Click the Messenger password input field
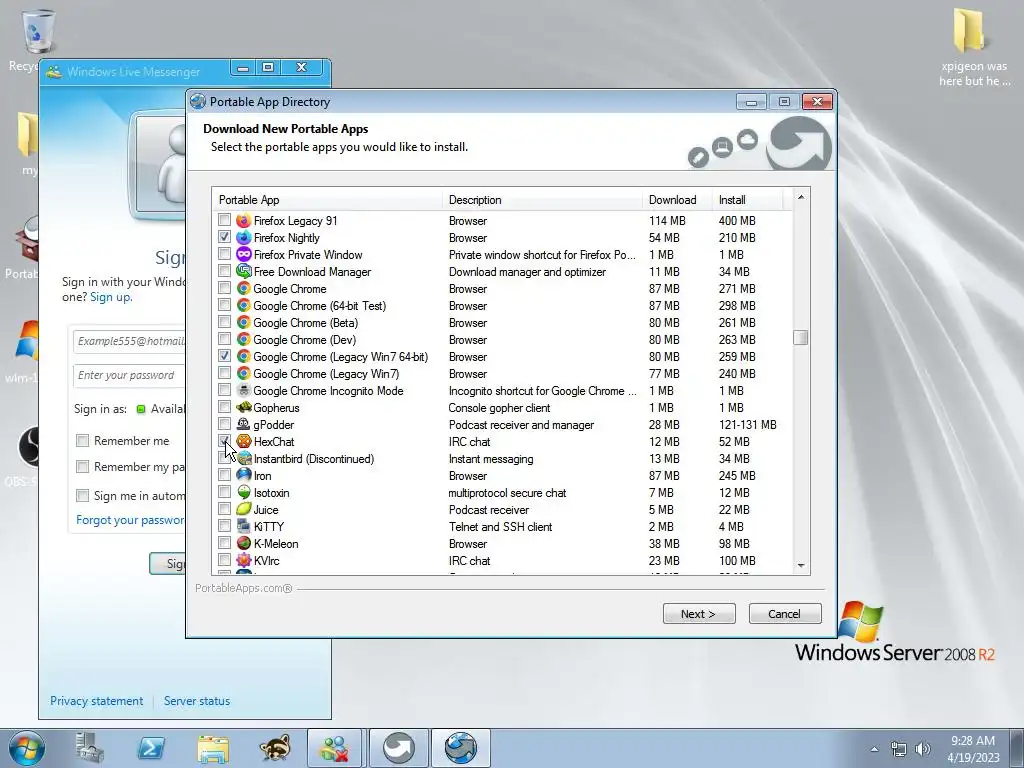Screen dimensions: 1024x768 click(x=130, y=376)
